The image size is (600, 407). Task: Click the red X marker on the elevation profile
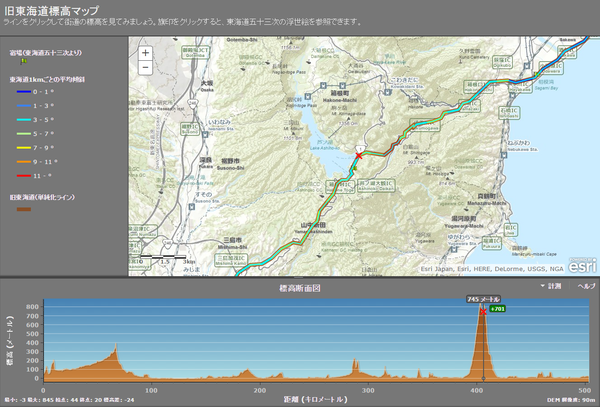point(483,312)
